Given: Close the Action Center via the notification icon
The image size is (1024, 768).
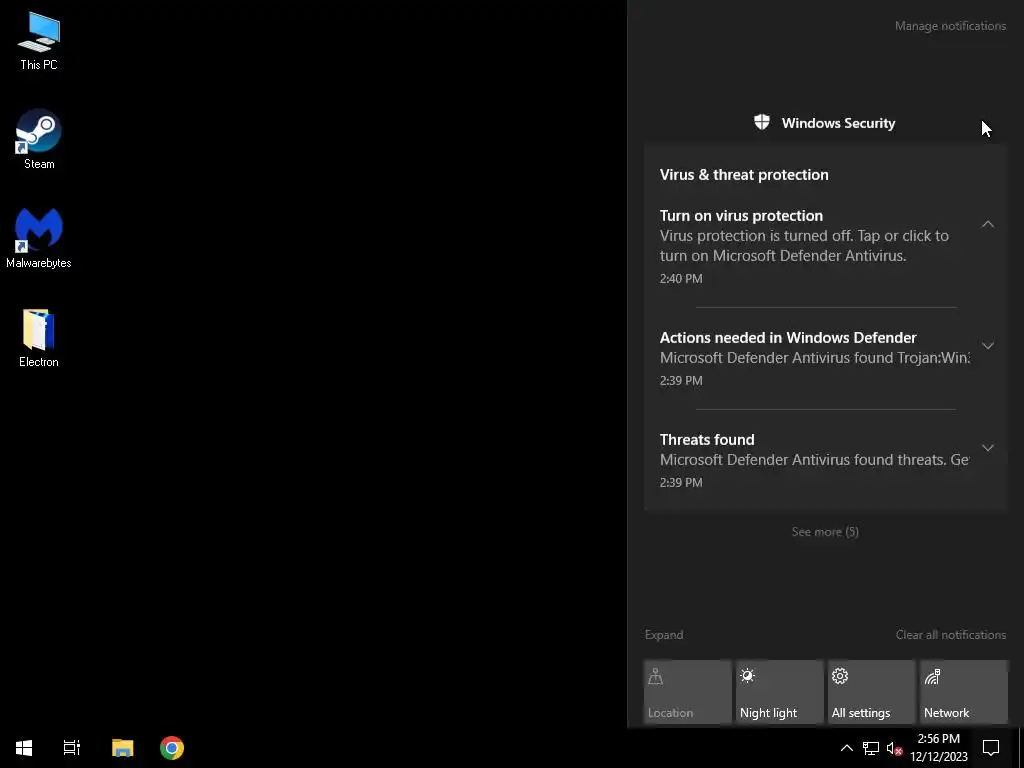Looking at the screenshot, I should (x=991, y=748).
